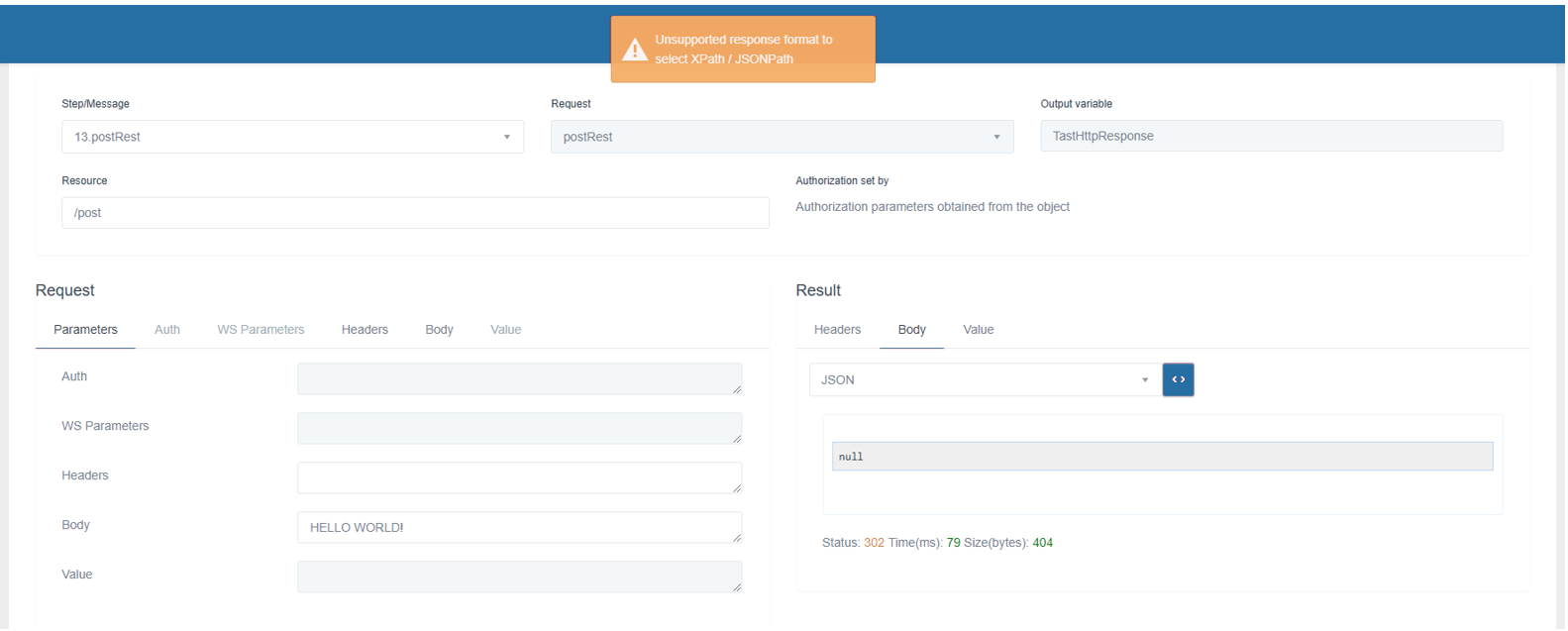Screen dimensions: 1568x631
Task: Select the Request Parameters tab
Action: coord(85,330)
